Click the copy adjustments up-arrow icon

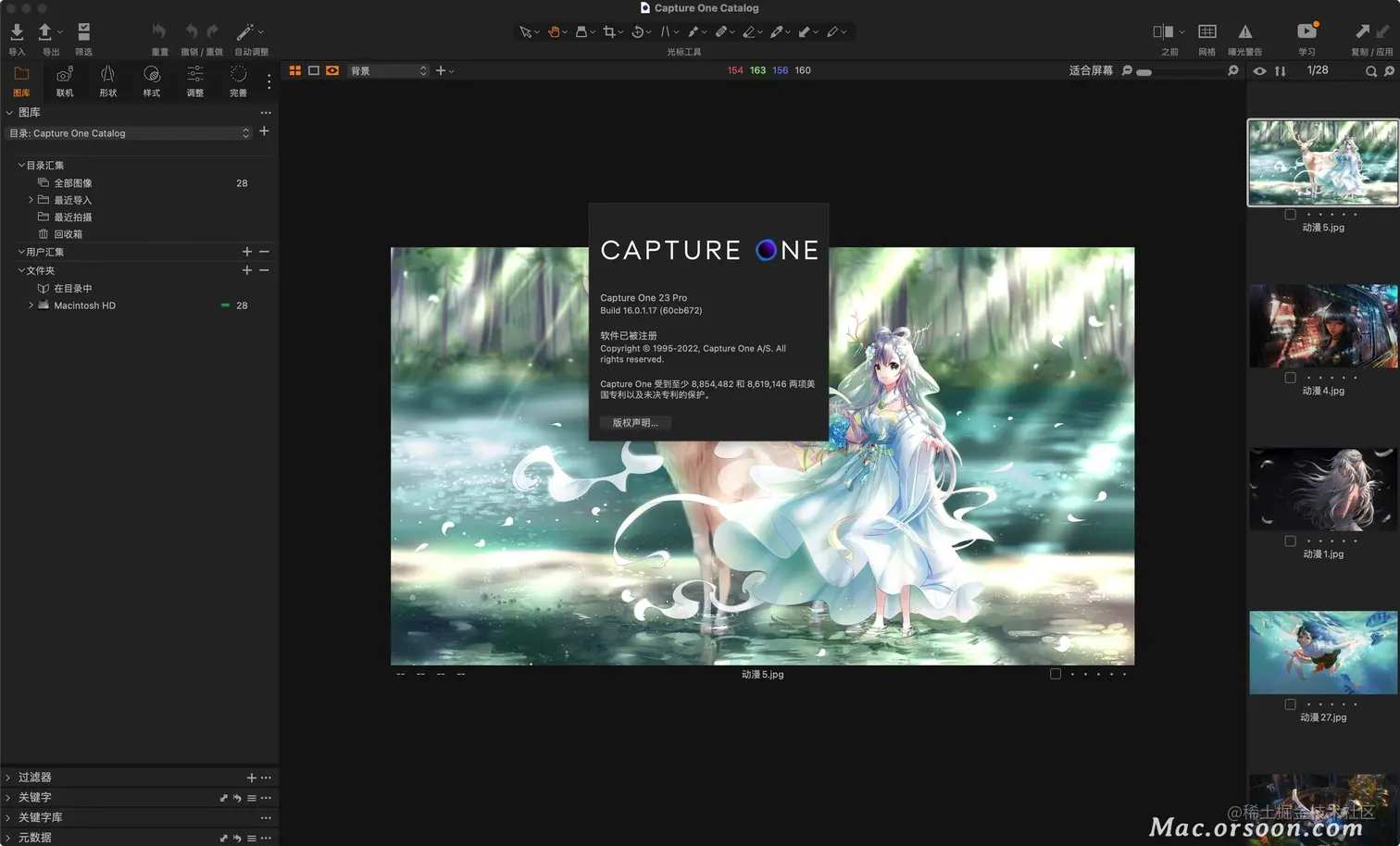pos(1362,31)
